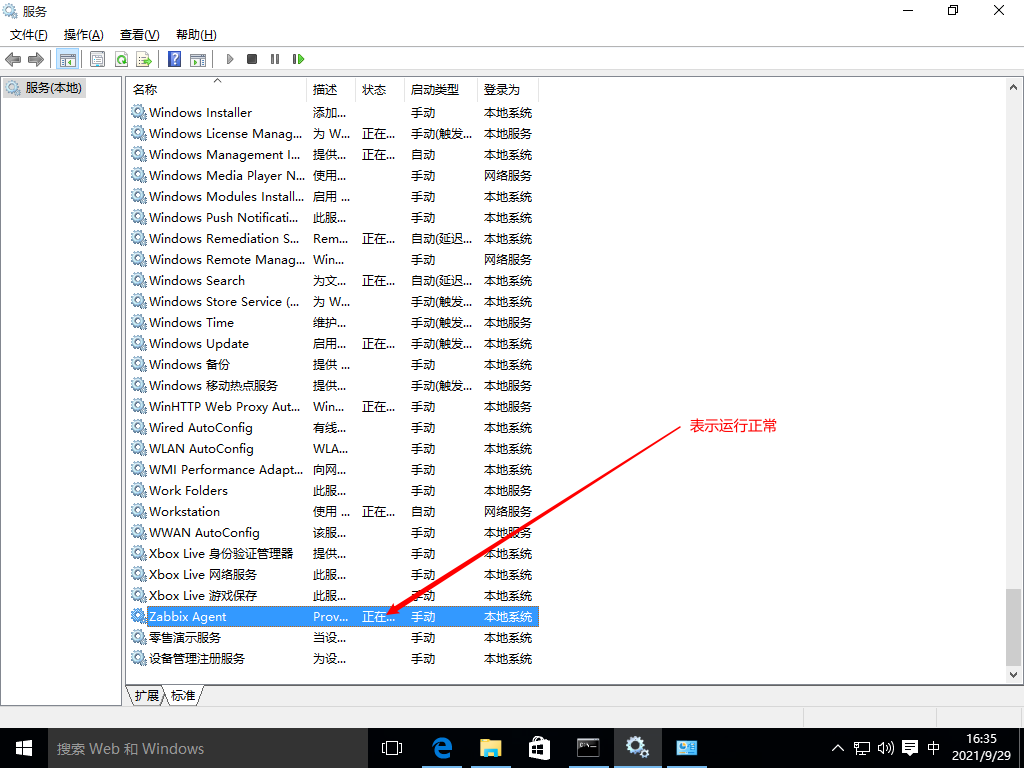This screenshot has width=1024, height=768.
Task: Open the Properties toolbar icon
Action: pyautogui.click(x=97, y=59)
